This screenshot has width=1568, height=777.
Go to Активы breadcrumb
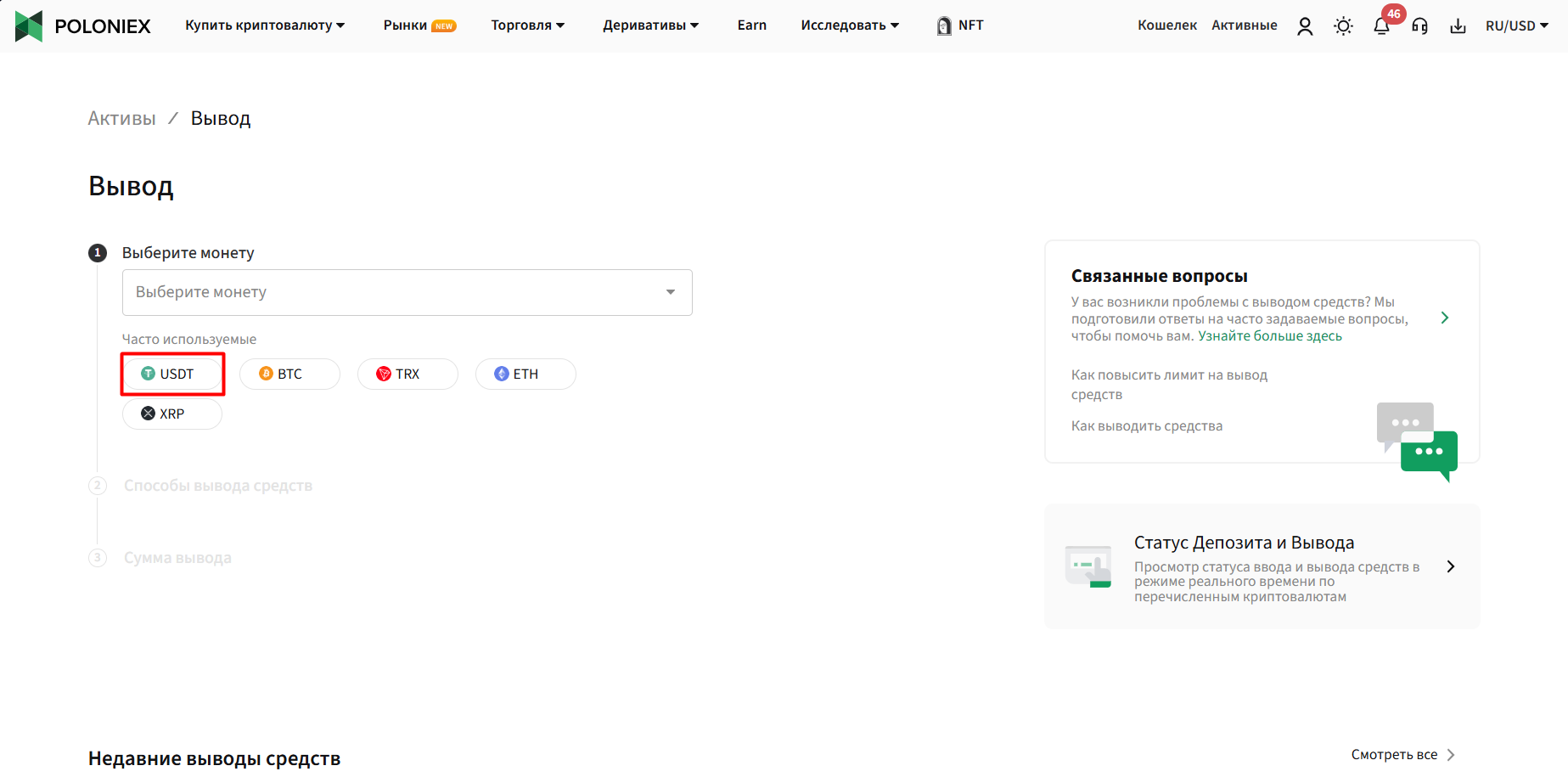click(x=122, y=118)
